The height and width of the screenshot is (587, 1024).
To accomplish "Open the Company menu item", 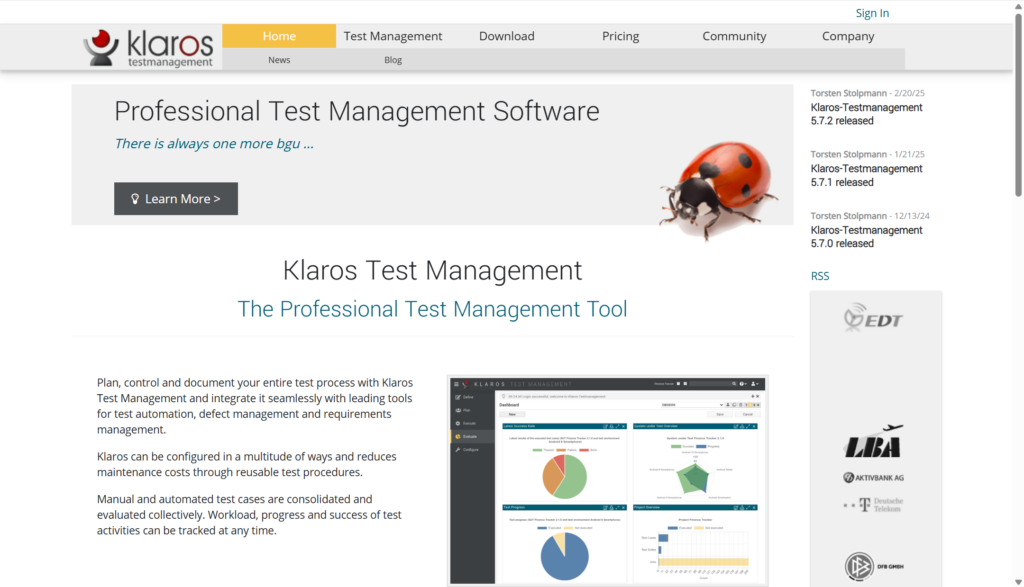I will [848, 36].
